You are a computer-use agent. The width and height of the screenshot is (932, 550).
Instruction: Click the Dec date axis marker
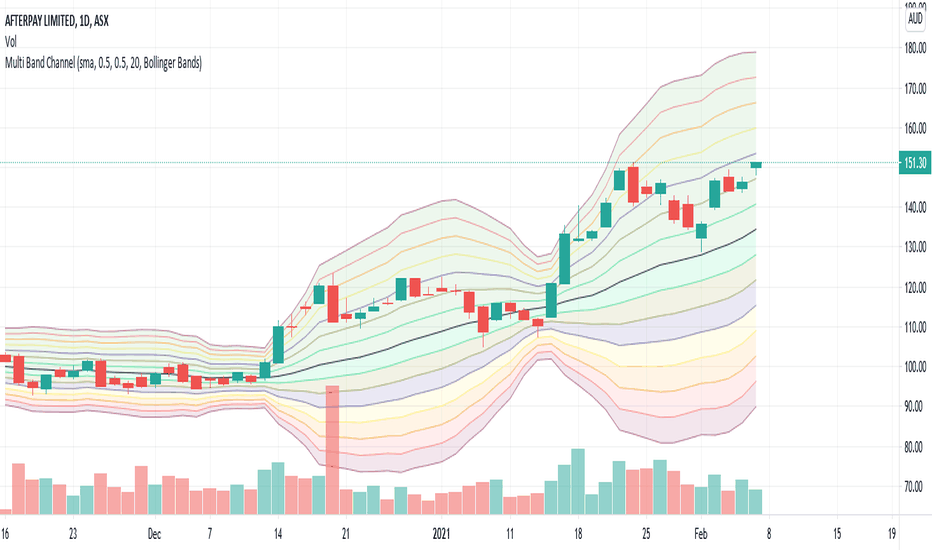(154, 533)
